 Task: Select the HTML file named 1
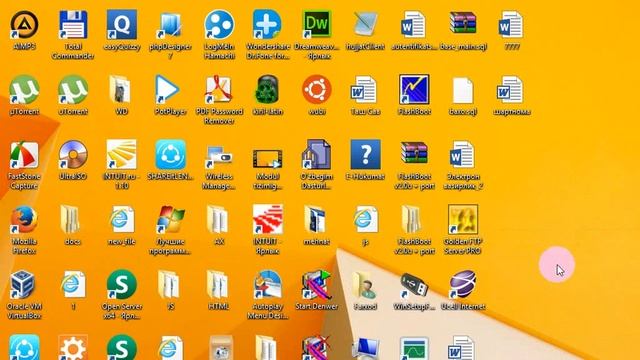tap(73, 284)
